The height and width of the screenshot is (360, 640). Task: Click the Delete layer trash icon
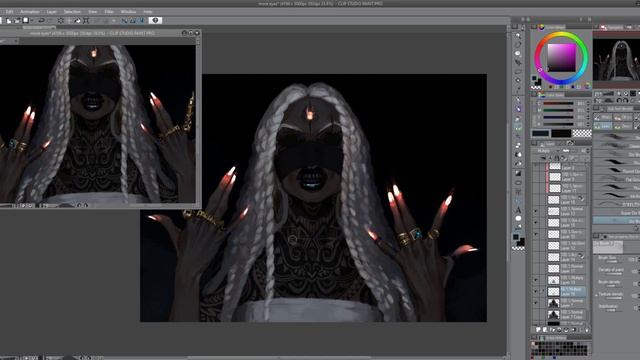tap(587, 329)
